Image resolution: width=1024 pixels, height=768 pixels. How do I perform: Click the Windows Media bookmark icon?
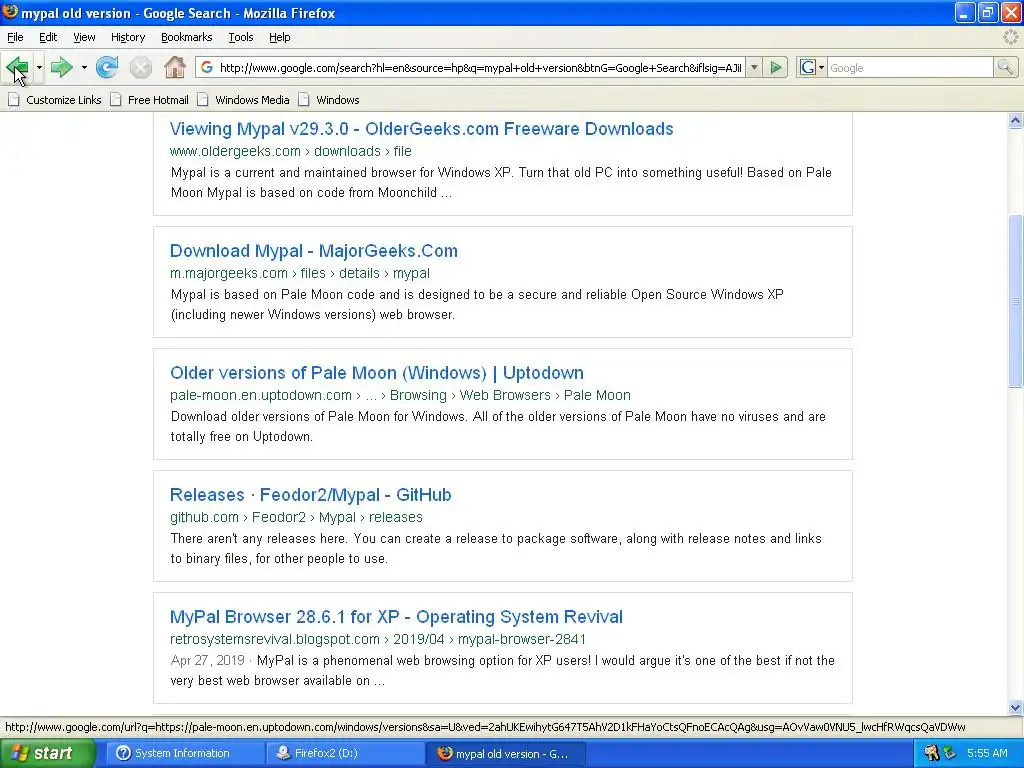(x=203, y=100)
